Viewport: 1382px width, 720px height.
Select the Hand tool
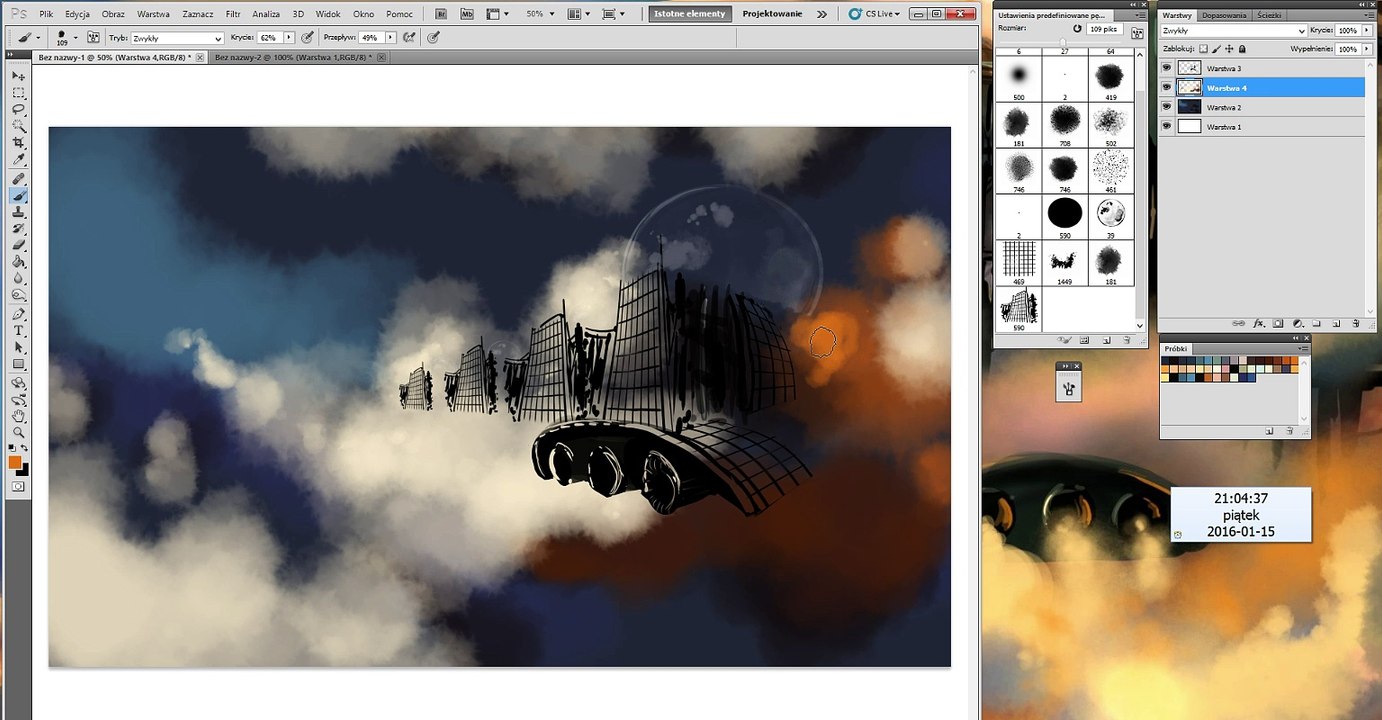[x=18, y=416]
